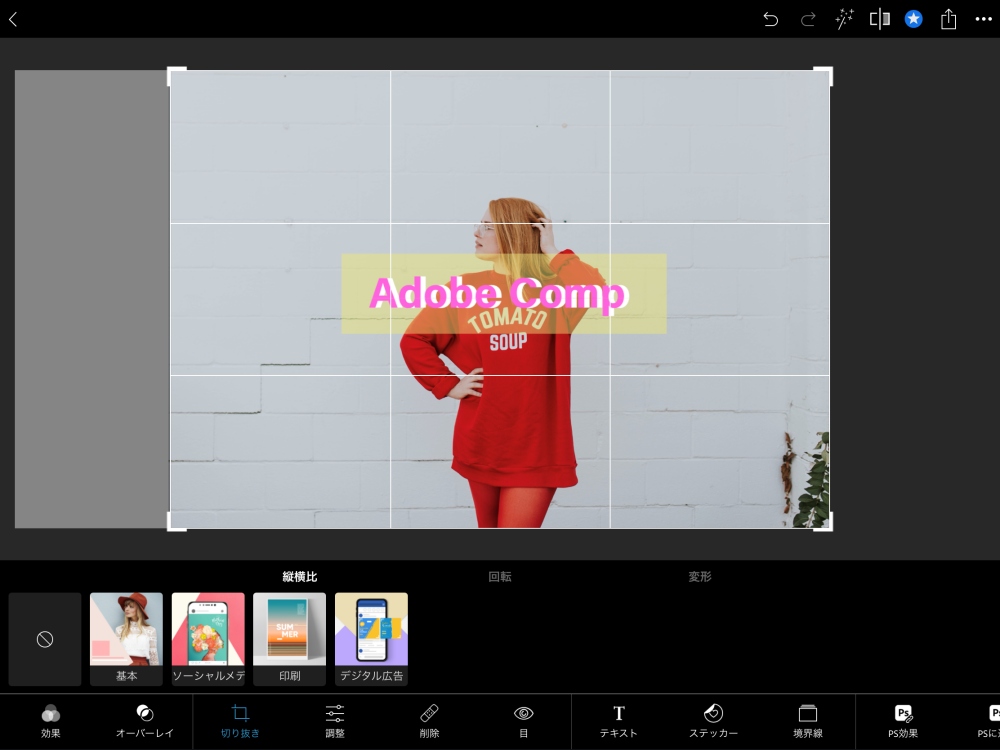Choose the 印刷 crop preset

tap(290, 639)
